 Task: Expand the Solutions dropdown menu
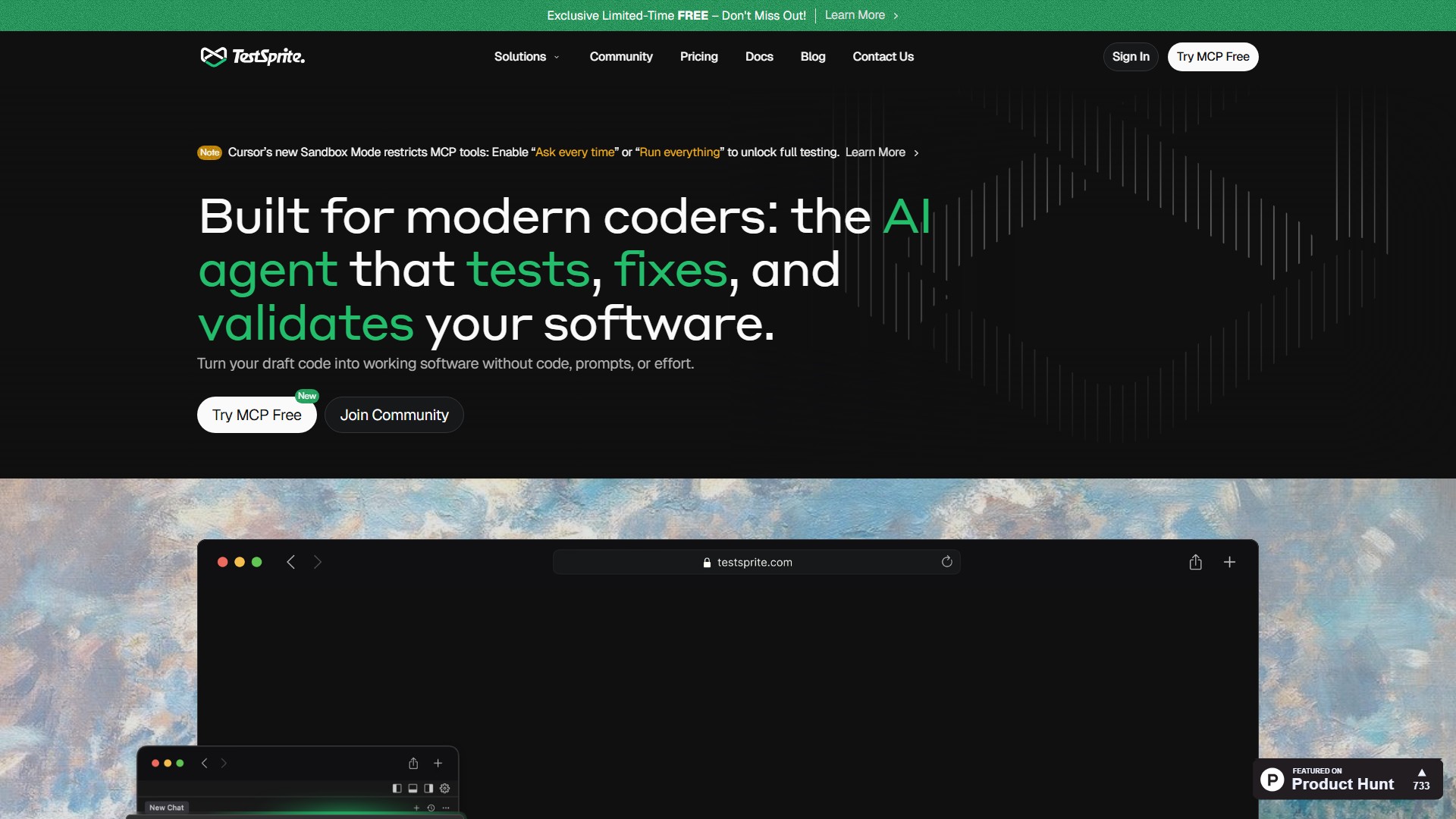[x=527, y=57]
